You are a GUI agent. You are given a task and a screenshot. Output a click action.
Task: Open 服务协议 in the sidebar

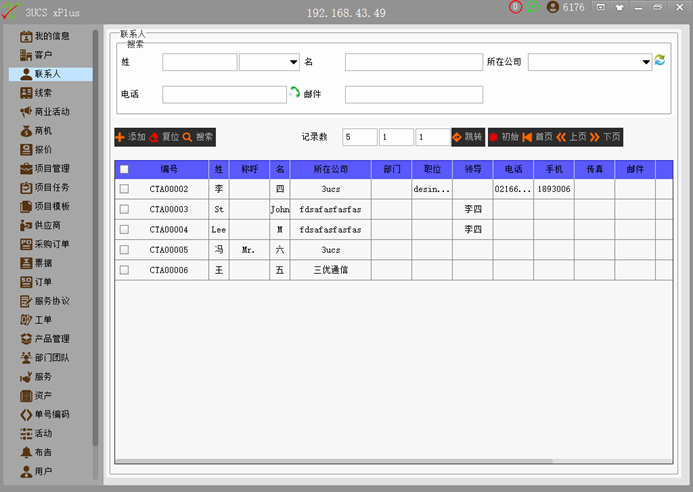tap(45, 301)
